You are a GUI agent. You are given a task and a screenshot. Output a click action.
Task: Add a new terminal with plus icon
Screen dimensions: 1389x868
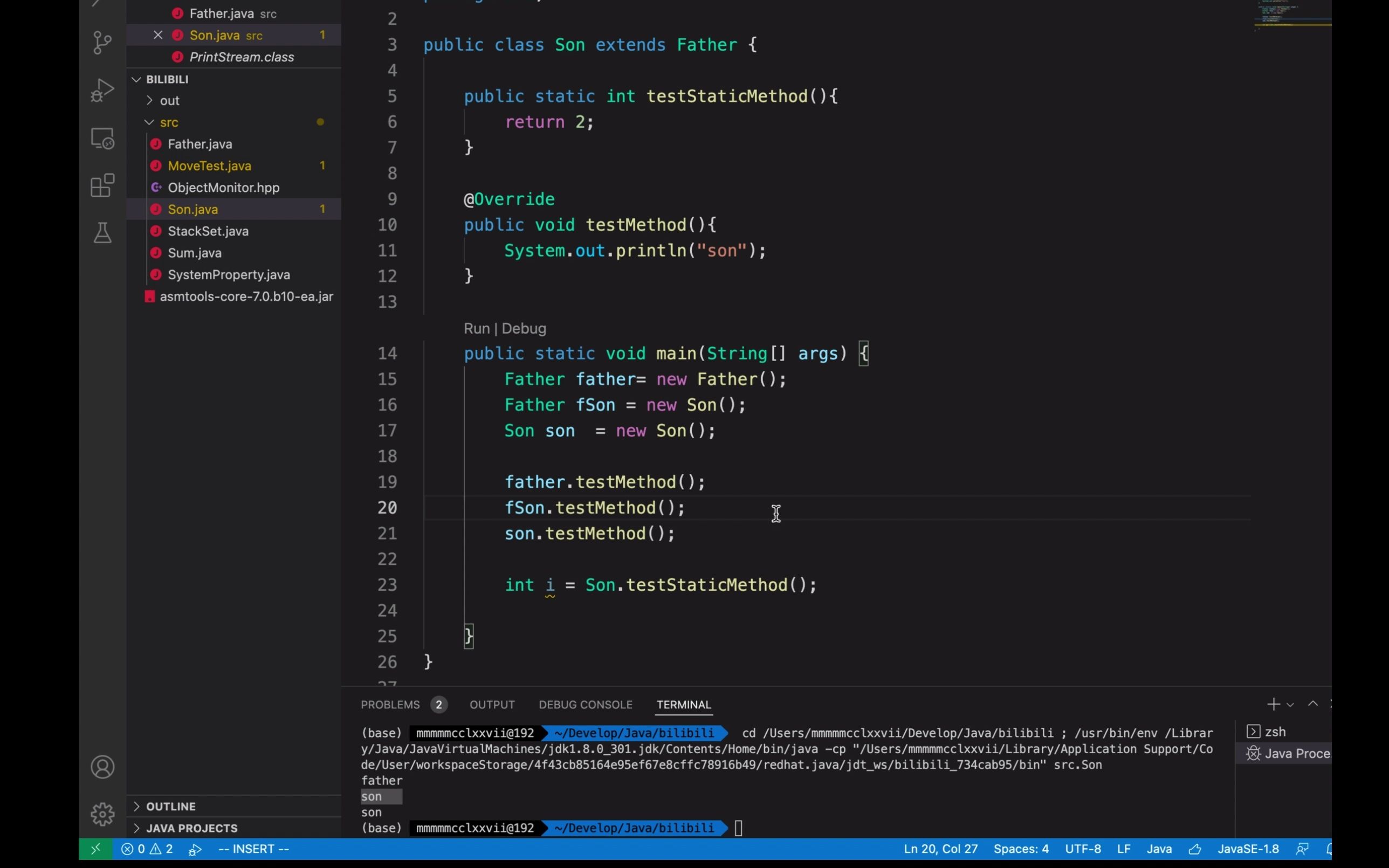(1274, 704)
